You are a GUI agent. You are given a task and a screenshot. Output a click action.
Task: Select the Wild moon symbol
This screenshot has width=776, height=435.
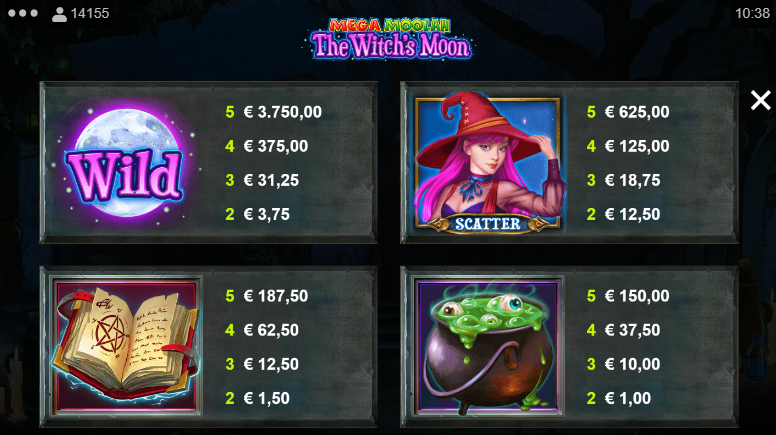[126, 163]
